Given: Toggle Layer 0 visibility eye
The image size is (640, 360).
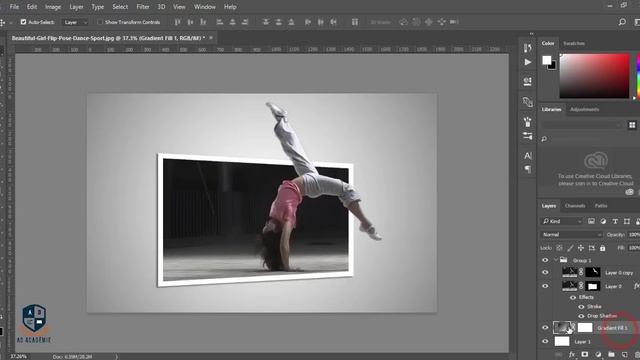Looking at the screenshot, I should click(x=545, y=286).
